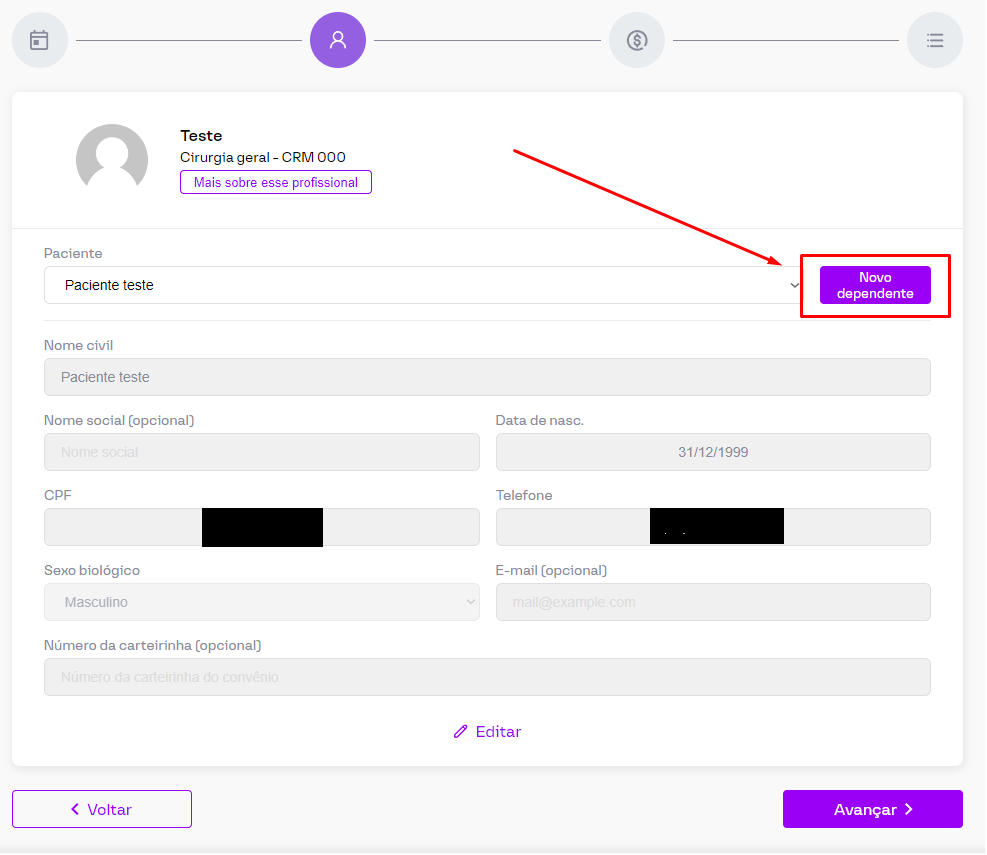The height and width of the screenshot is (855, 987).
Task: Click the E-mail input field
Action: point(712,602)
